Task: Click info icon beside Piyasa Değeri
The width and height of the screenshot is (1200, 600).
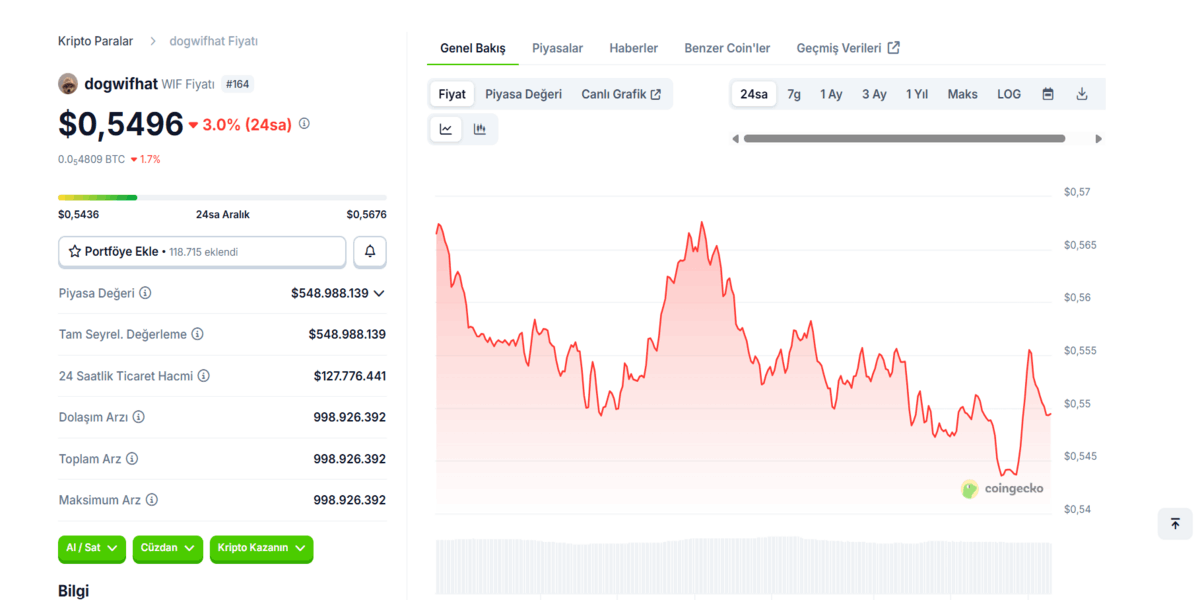Action: [x=145, y=293]
